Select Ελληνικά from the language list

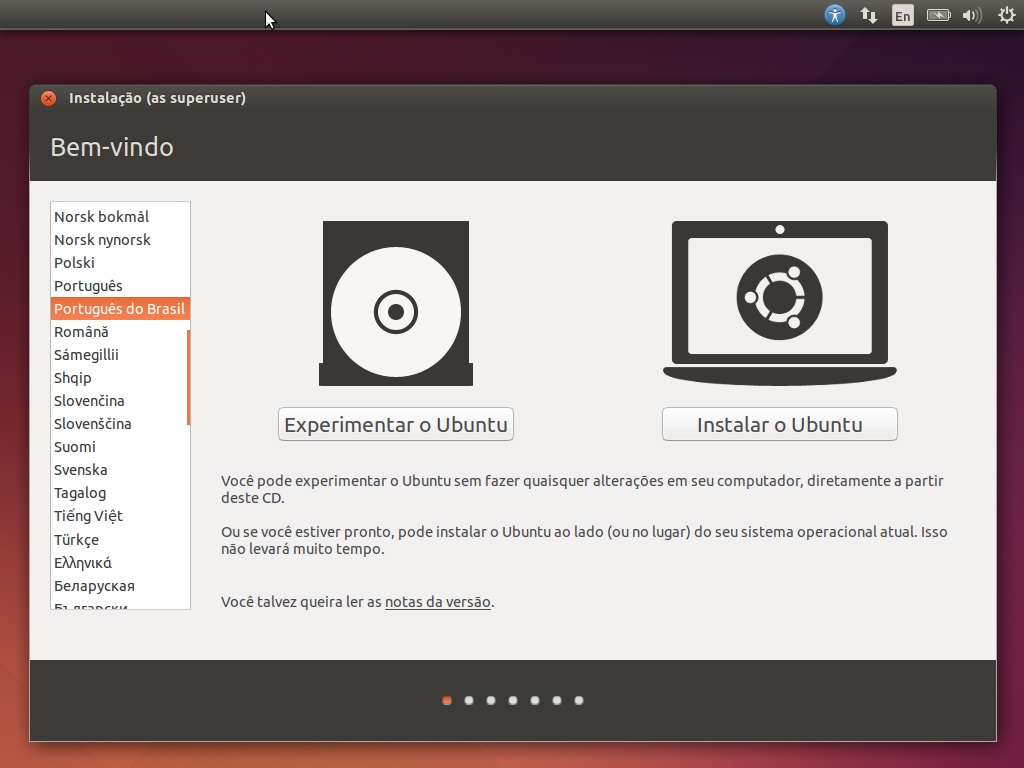pos(83,563)
